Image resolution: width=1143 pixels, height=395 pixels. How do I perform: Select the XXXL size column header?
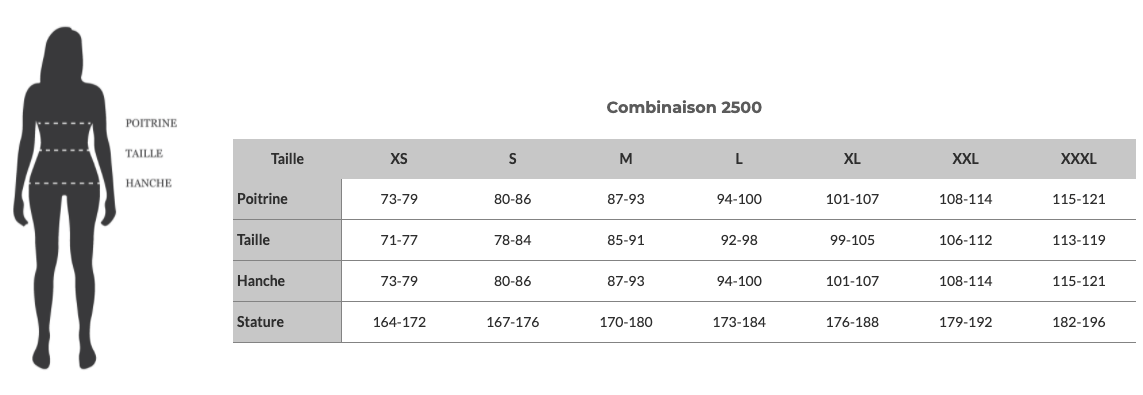[1078, 159]
